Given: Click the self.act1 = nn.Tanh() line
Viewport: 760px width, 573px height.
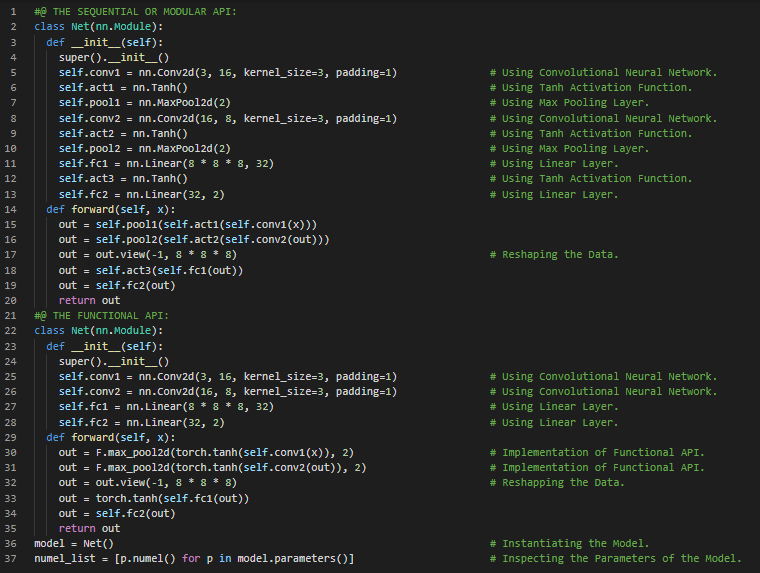Looking at the screenshot, I should (122, 87).
